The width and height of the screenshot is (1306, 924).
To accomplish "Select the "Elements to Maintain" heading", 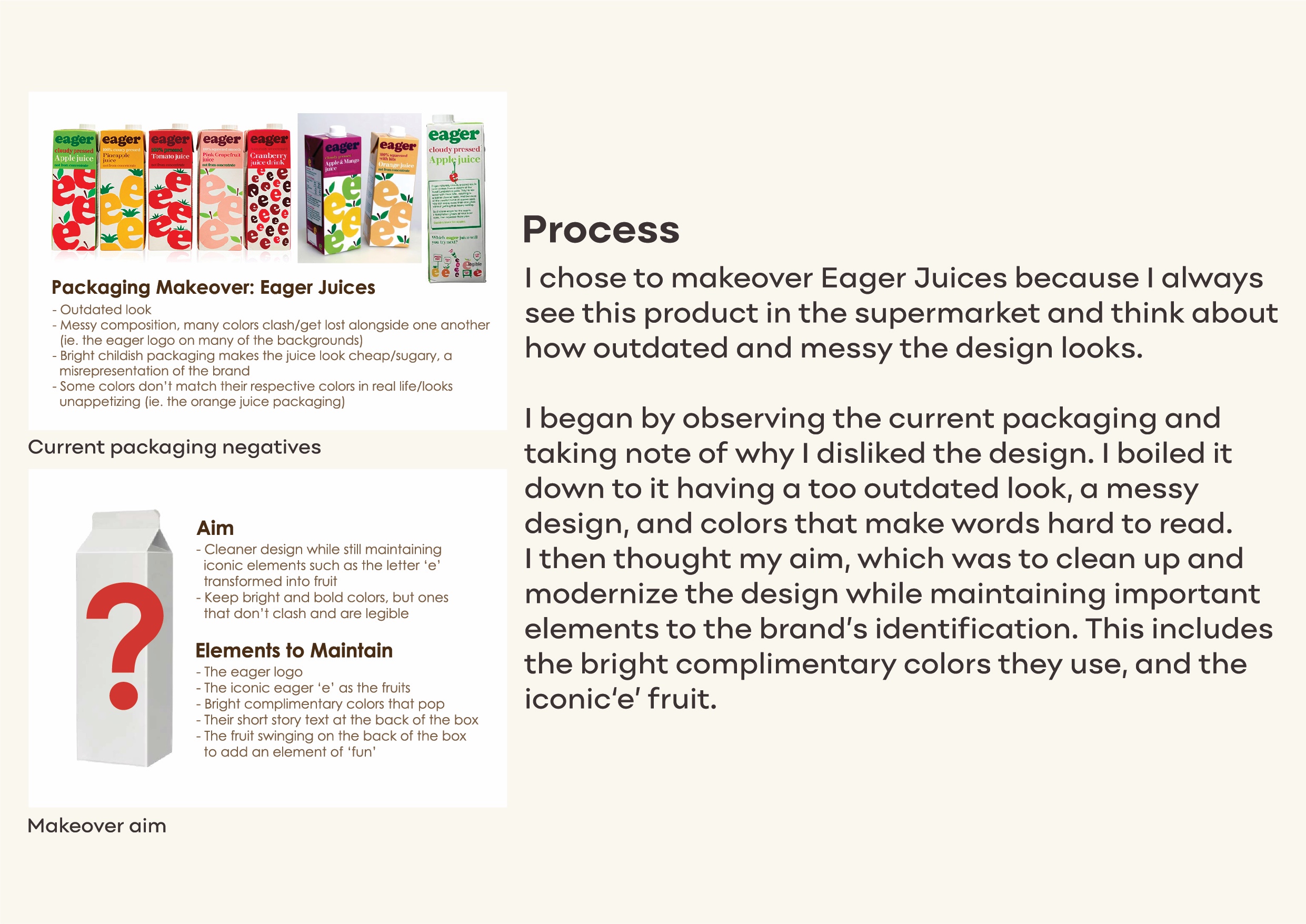I will click(294, 650).
